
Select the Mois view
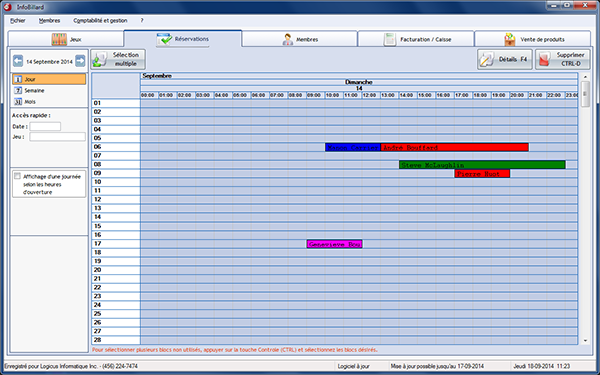(49, 101)
